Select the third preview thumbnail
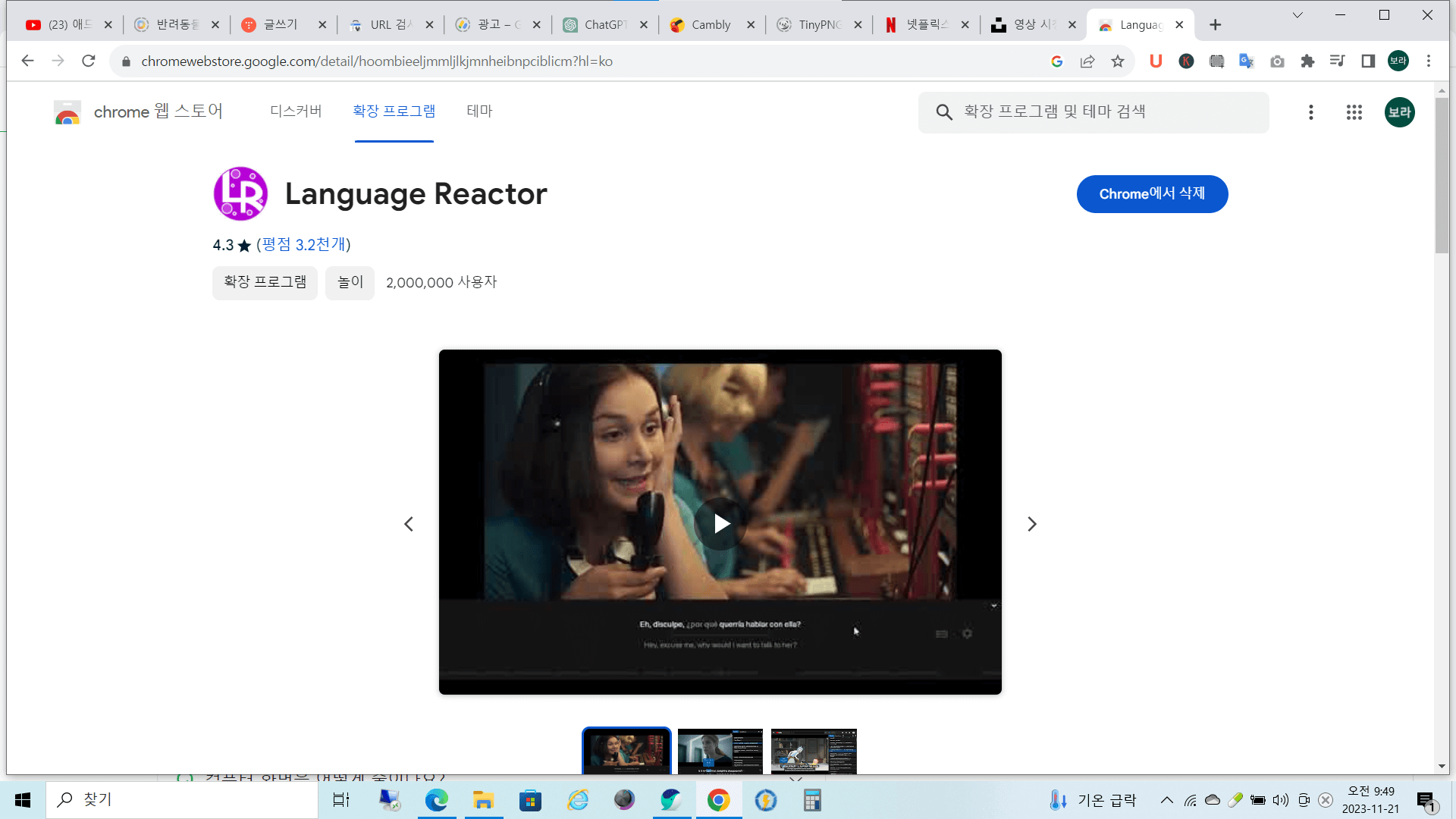Image resolution: width=1456 pixels, height=819 pixels. point(814,752)
